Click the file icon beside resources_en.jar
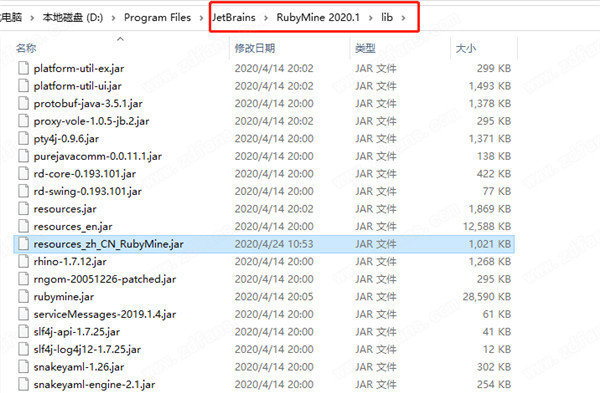 tap(23, 226)
